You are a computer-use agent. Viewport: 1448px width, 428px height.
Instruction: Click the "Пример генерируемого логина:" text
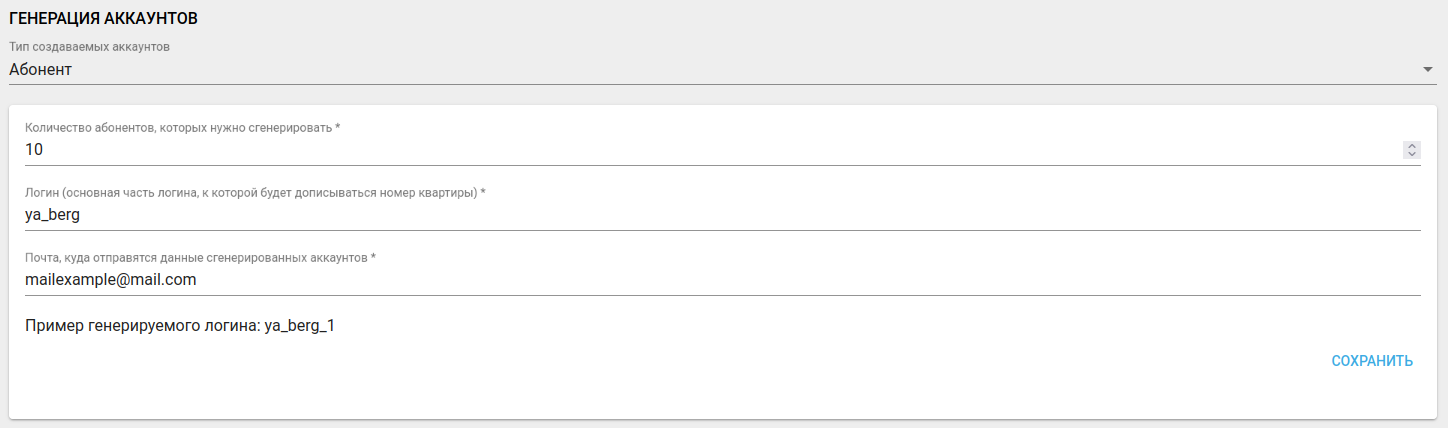click(142, 326)
